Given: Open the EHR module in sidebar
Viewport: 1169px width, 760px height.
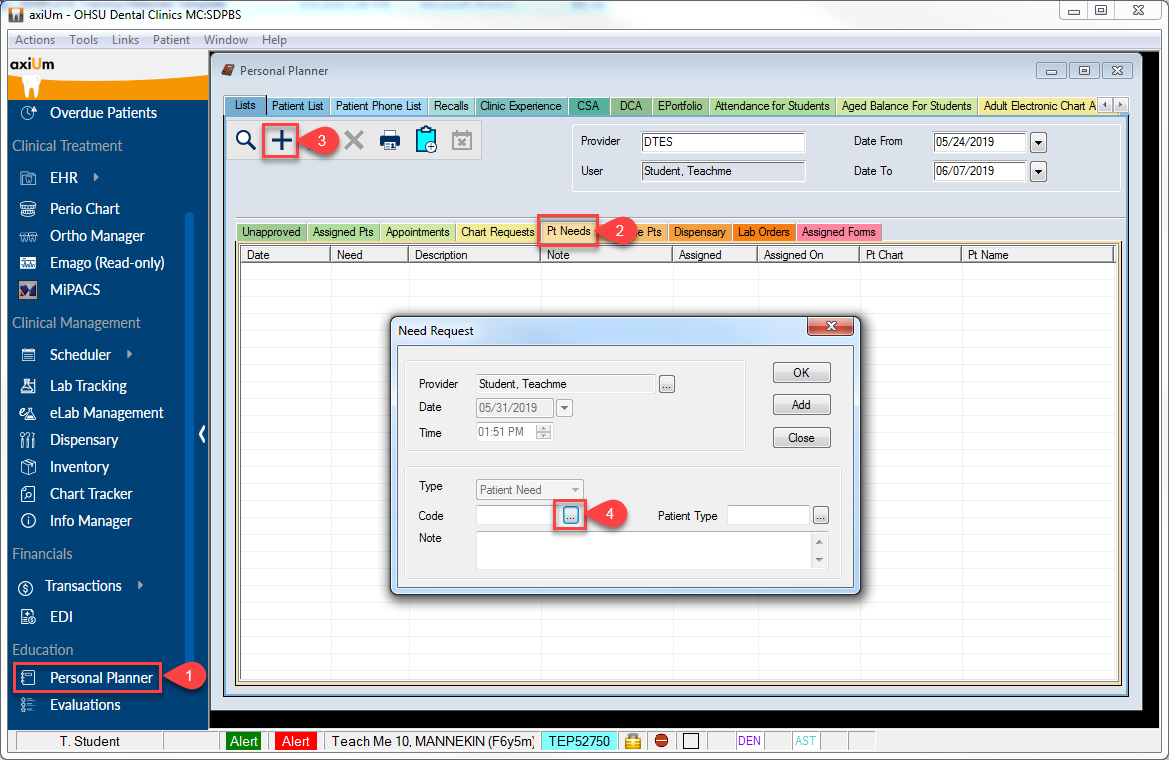Looking at the screenshot, I should [x=63, y=178].
